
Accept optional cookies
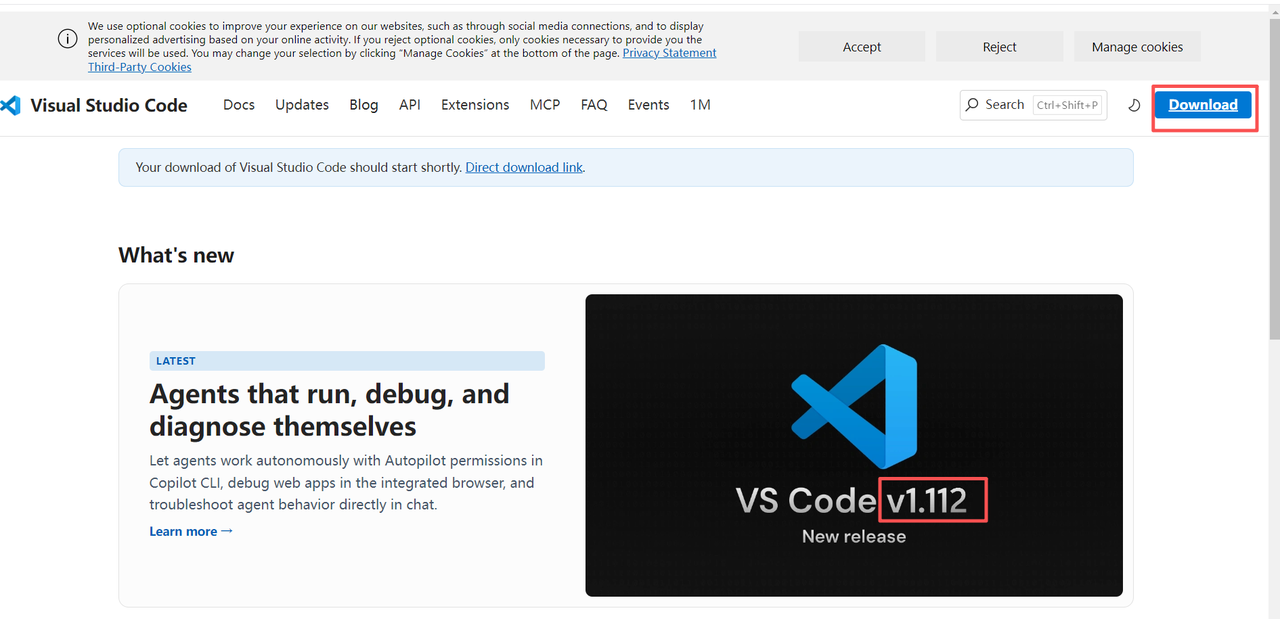tap(862, 47)
